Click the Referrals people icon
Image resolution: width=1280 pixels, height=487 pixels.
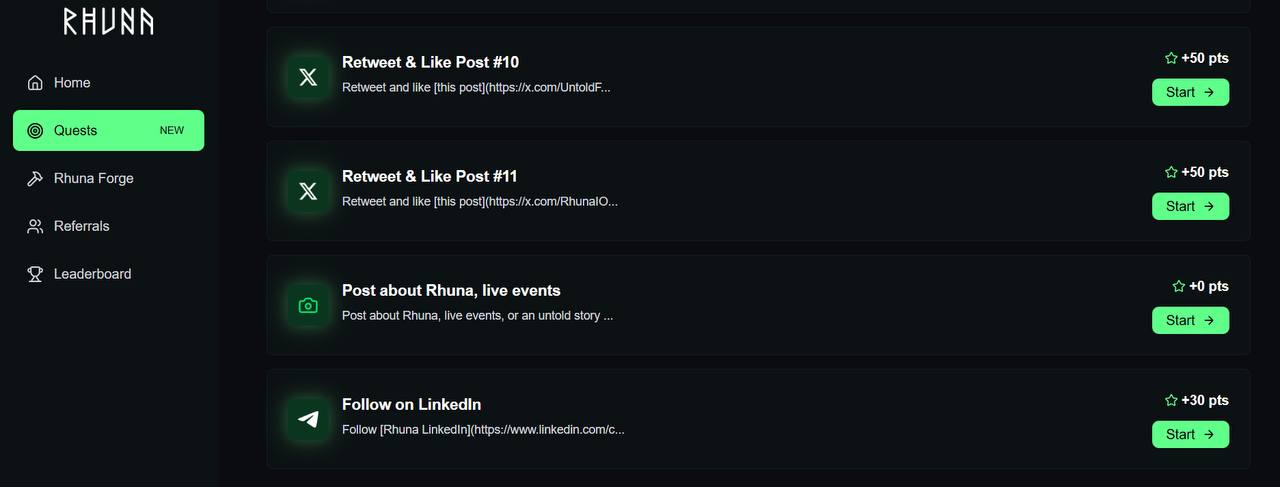point(35,227)
